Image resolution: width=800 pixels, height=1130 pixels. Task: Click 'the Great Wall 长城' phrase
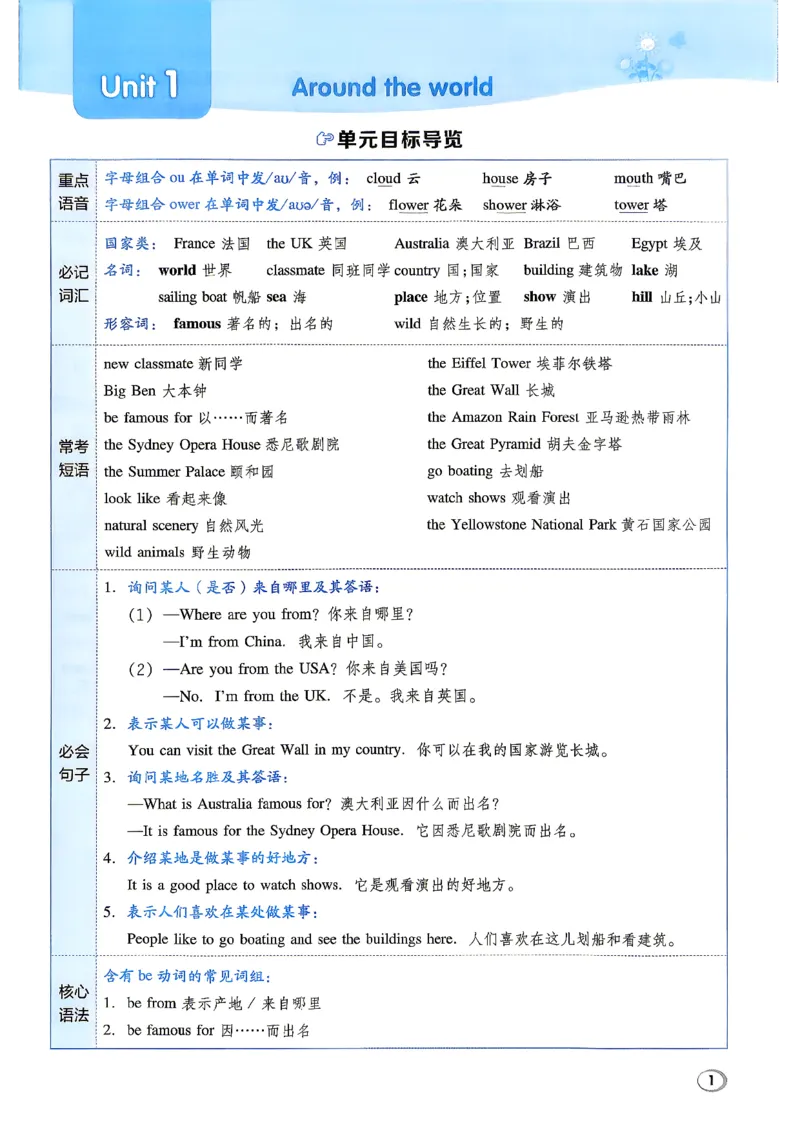click(x=491, y=390)
